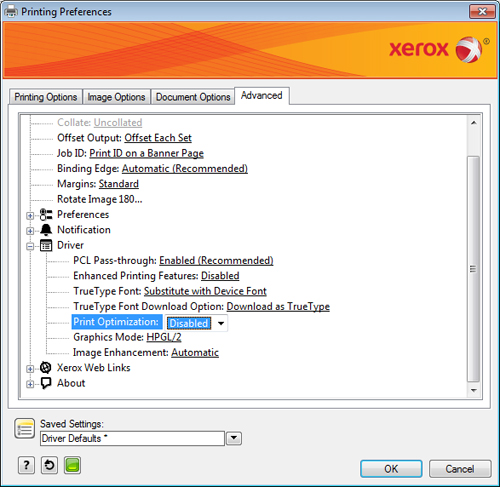
Task: Select the Rotate Image 180... row
Action: 100,199
